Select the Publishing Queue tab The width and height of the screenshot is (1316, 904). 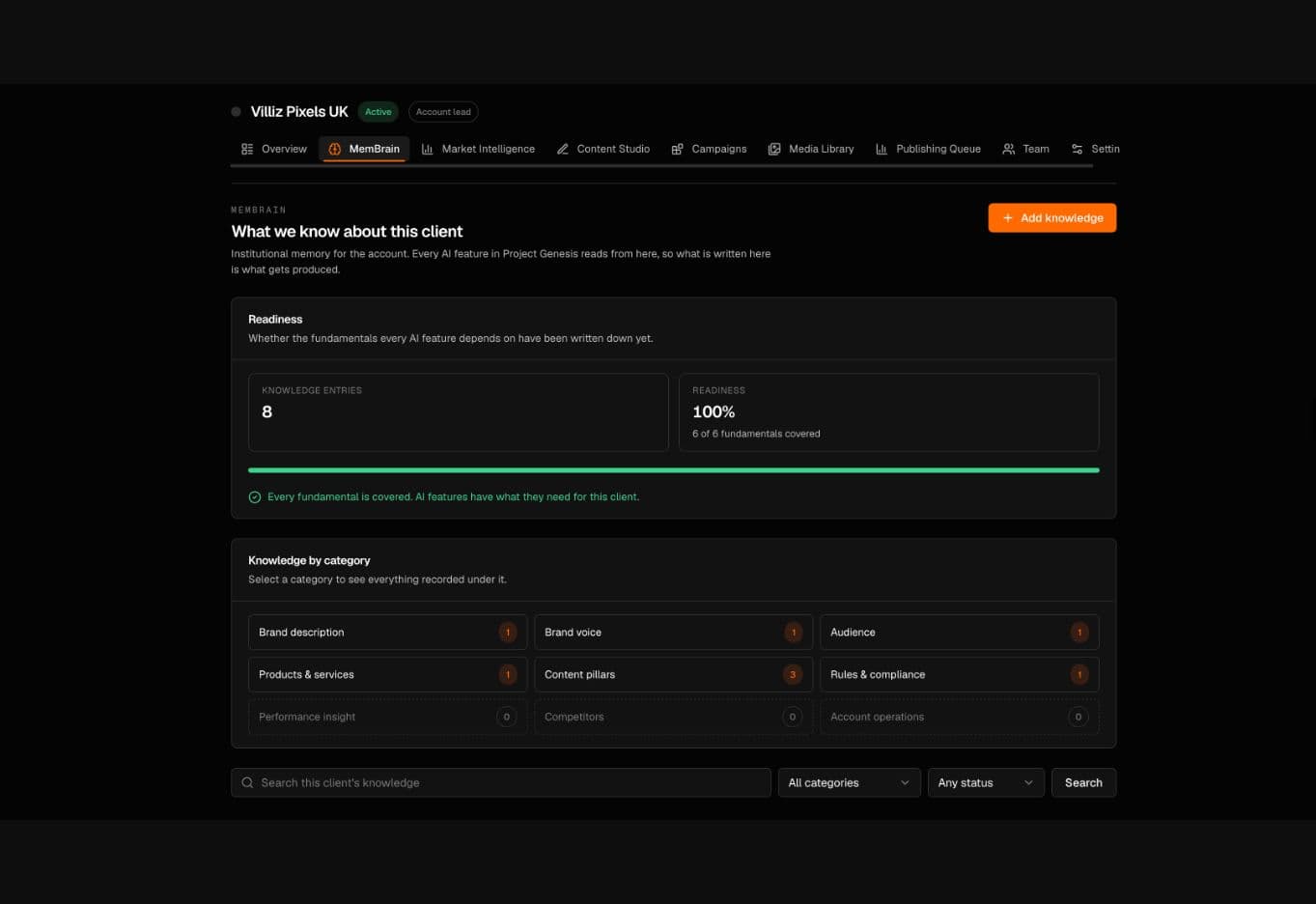tap(928, 149)
